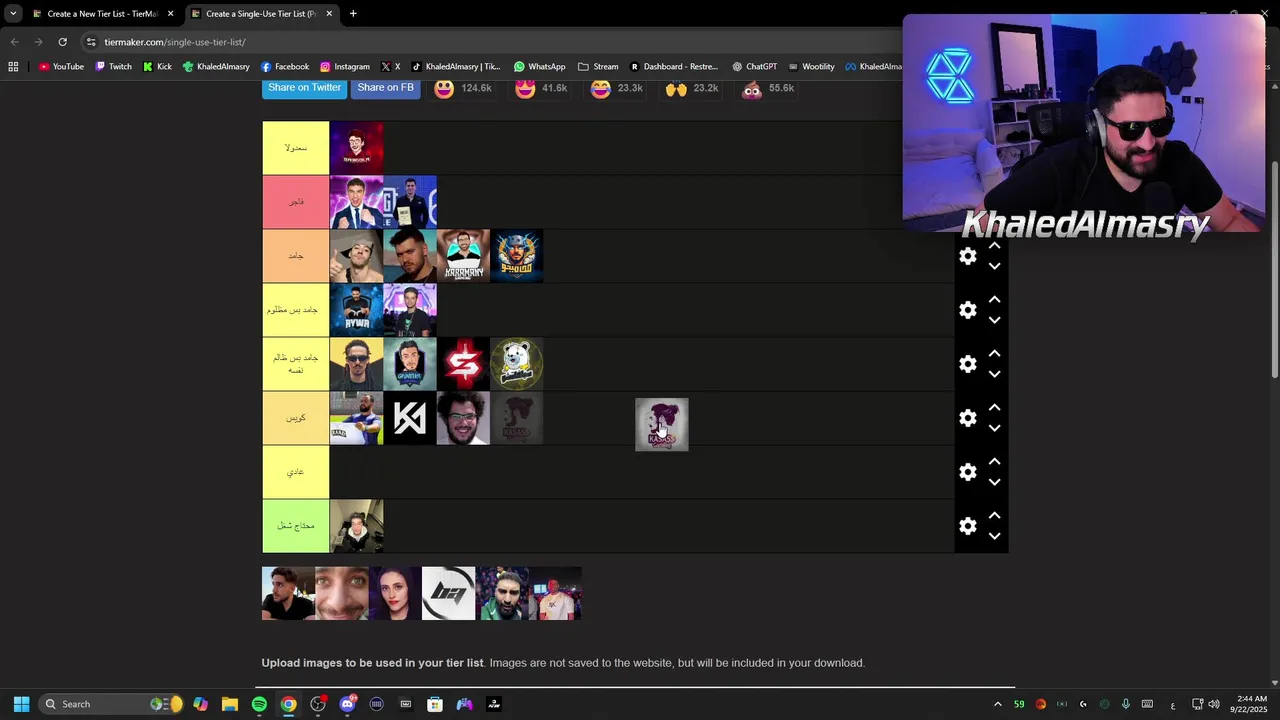Open the X bookmark

click(x=391, y=67)
